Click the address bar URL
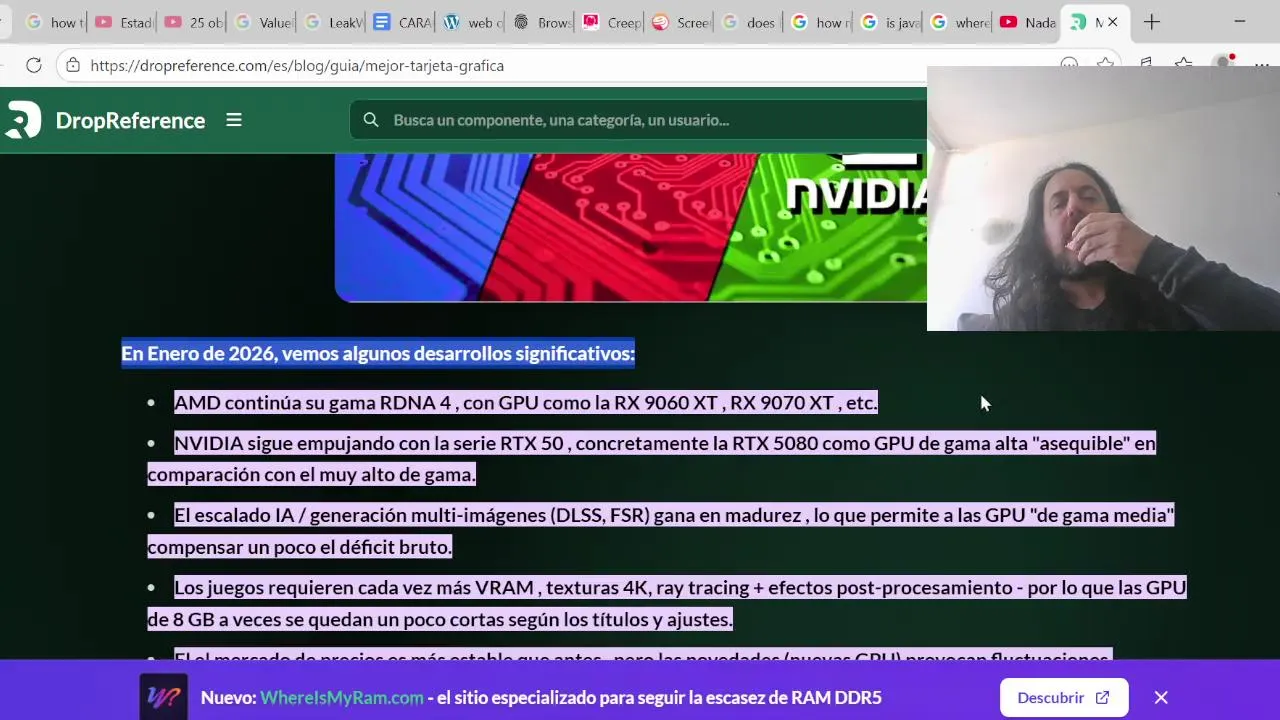The width and height of the screenshot is (1280, 720). point(297,65)
